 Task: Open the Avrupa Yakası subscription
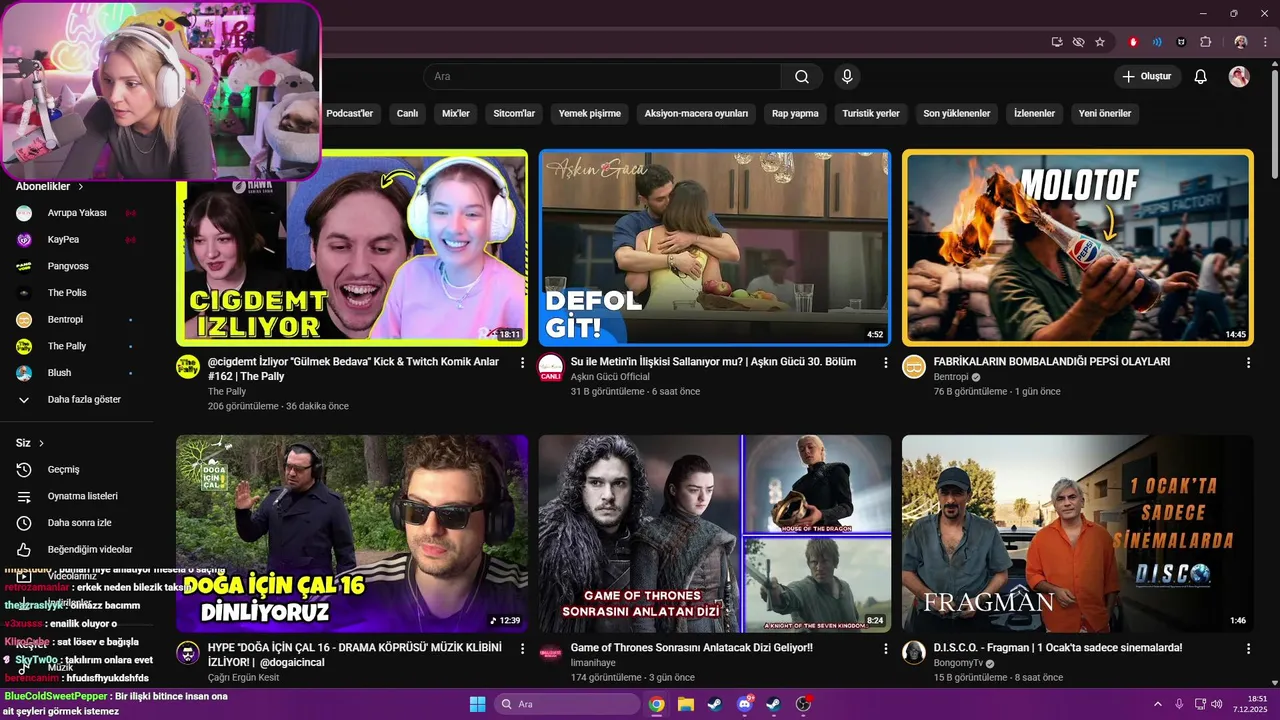(76, 213)
